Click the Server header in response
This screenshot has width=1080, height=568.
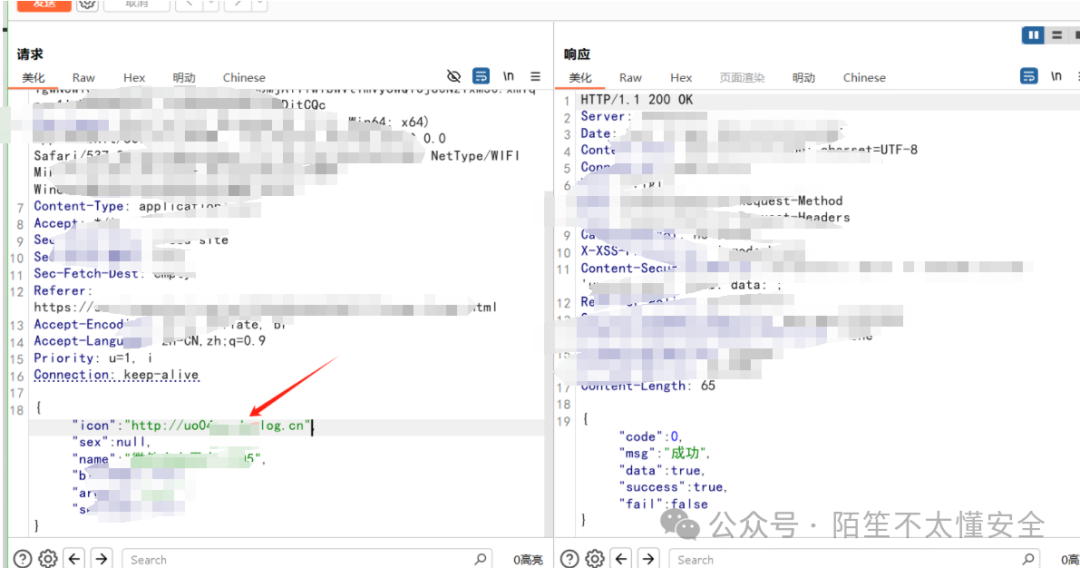[x=606, y=116]
